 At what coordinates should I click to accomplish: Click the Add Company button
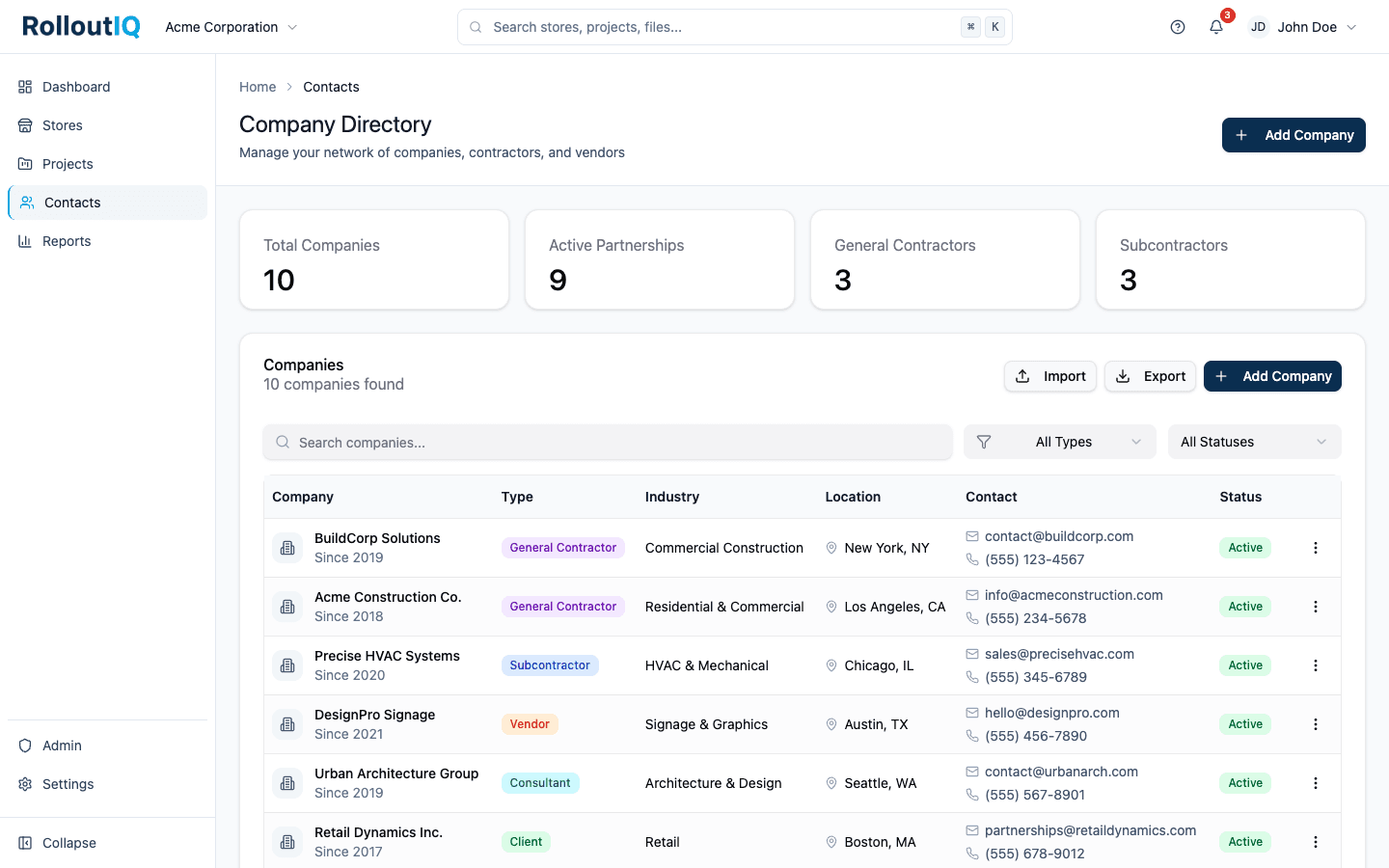coord(1294,135)
